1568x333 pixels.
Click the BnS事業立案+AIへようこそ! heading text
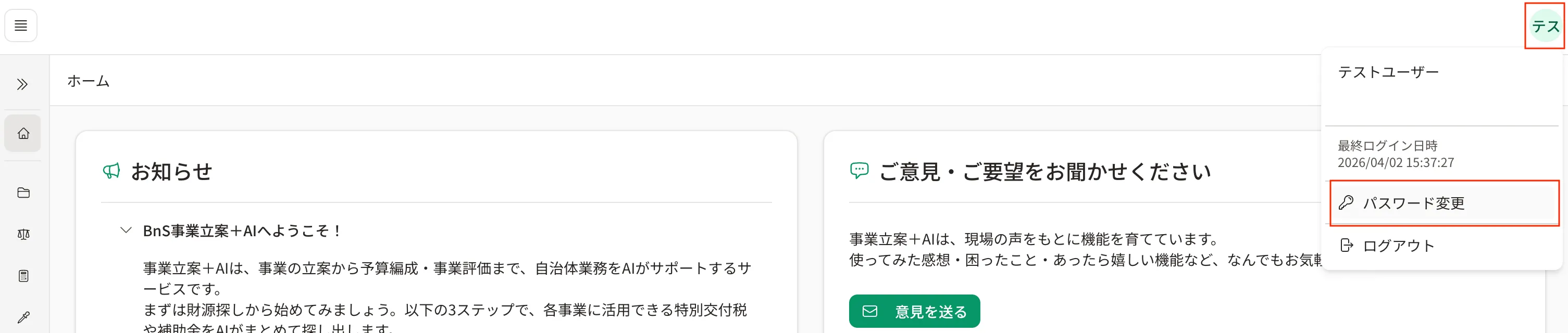[x=242, y=231]
